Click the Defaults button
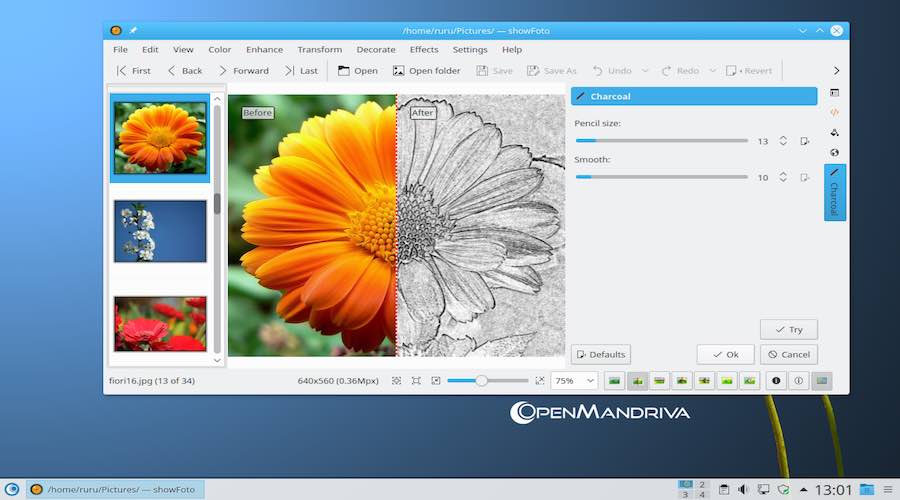 click(x=600, y=354)
